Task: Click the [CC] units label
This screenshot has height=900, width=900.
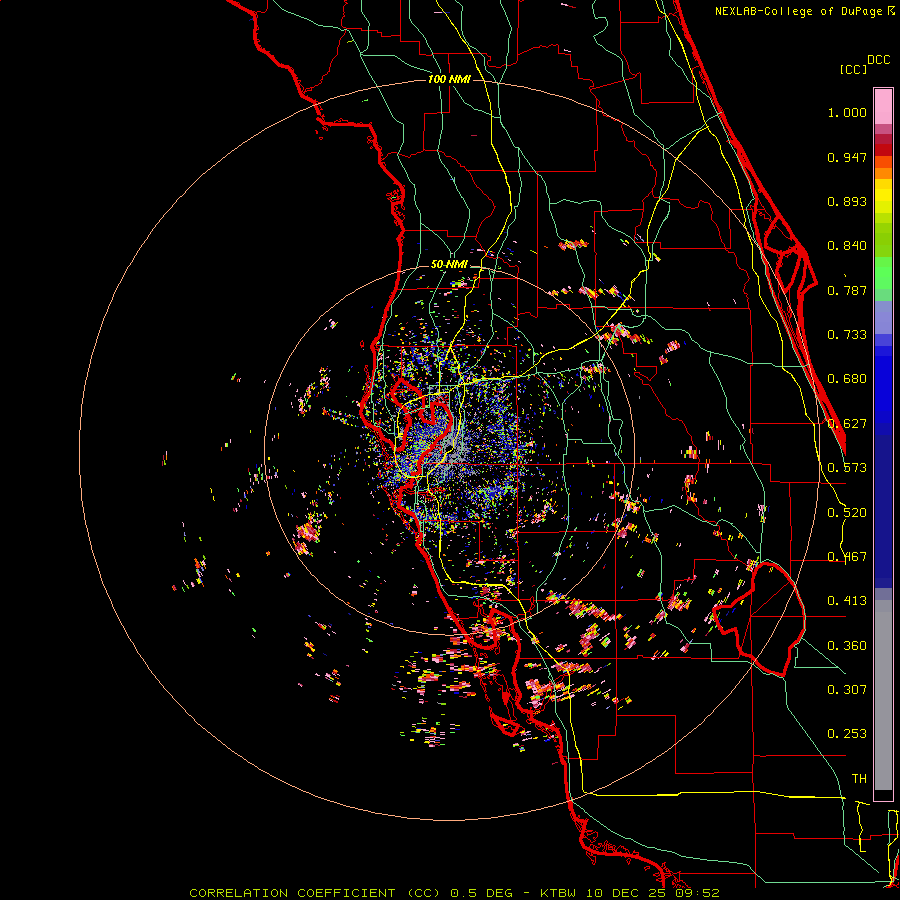Action: [854, 70]
